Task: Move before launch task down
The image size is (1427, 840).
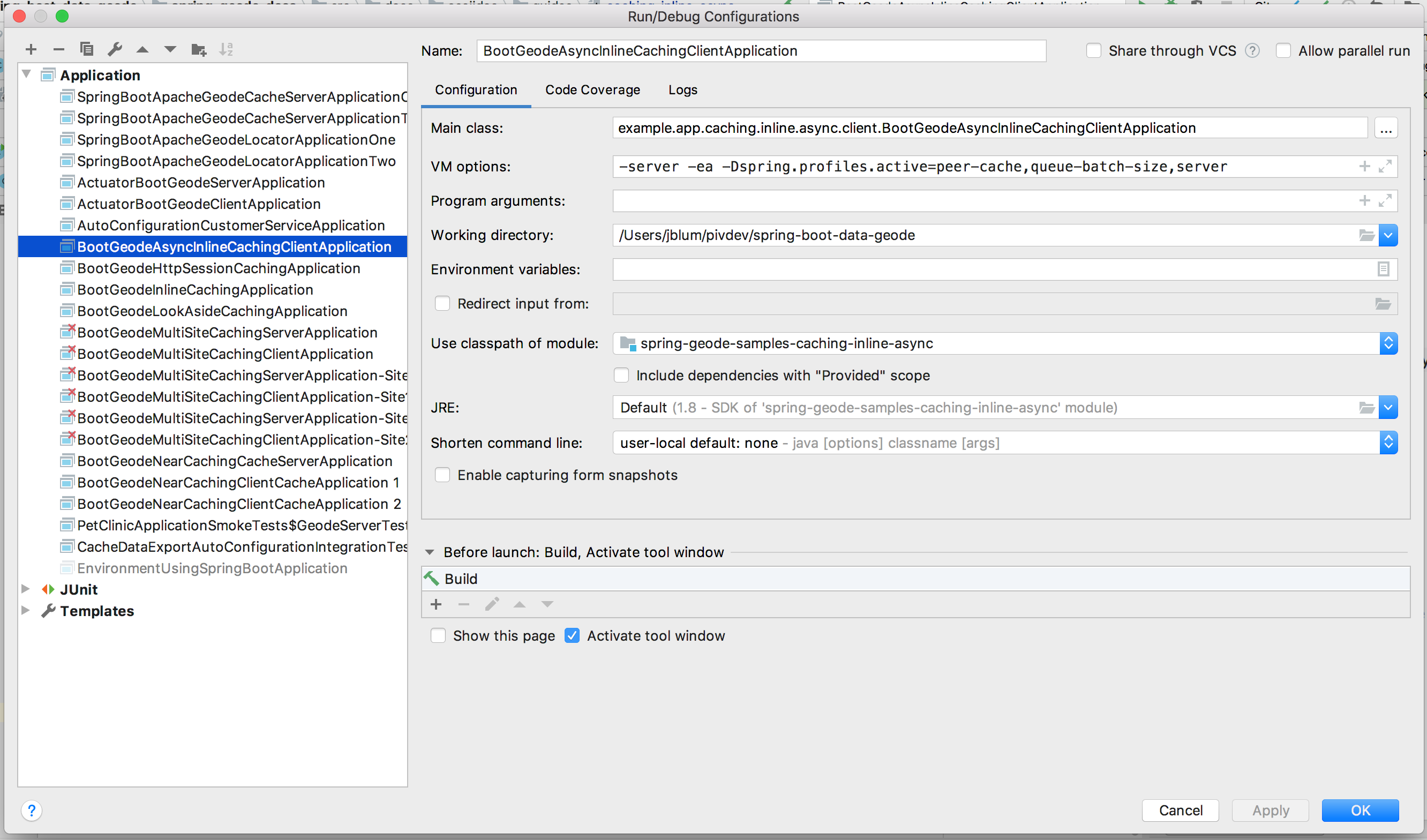Action: pos(547,605)
